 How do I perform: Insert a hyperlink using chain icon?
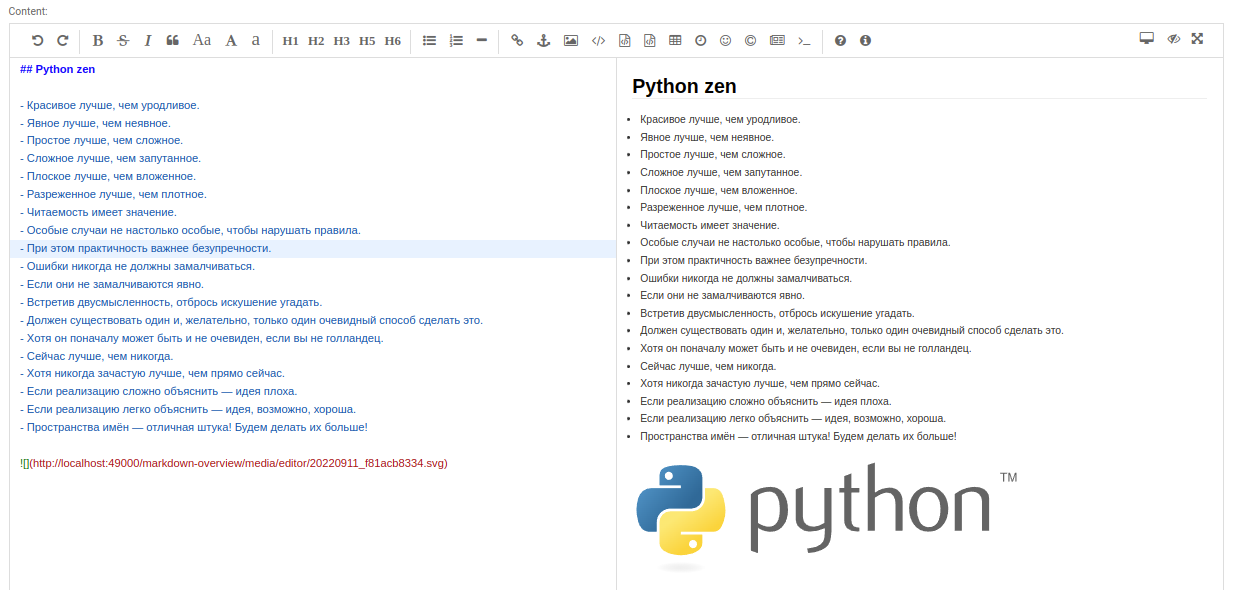pos(517,41)
